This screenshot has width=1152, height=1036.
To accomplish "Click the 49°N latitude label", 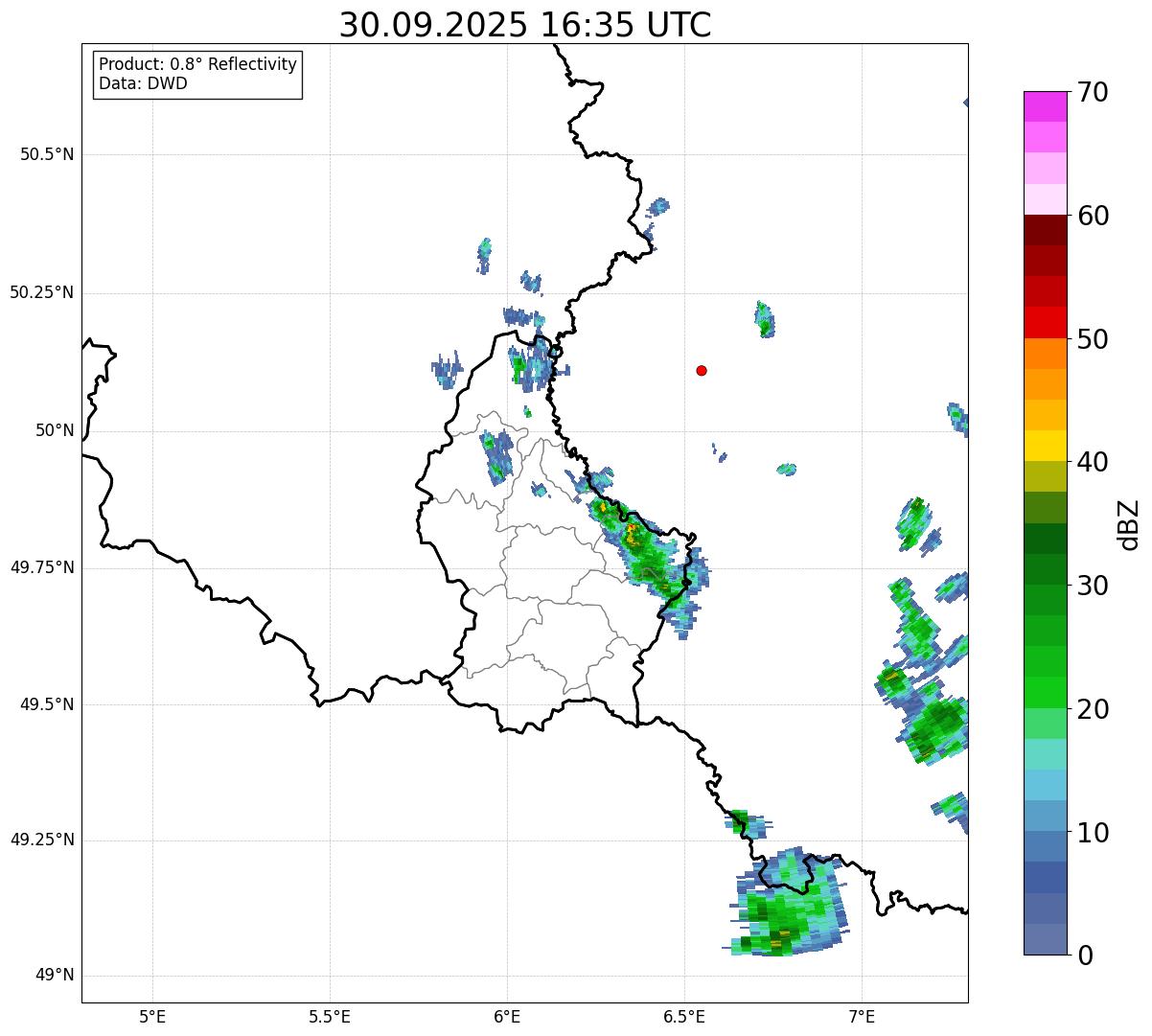I will 55,976.
